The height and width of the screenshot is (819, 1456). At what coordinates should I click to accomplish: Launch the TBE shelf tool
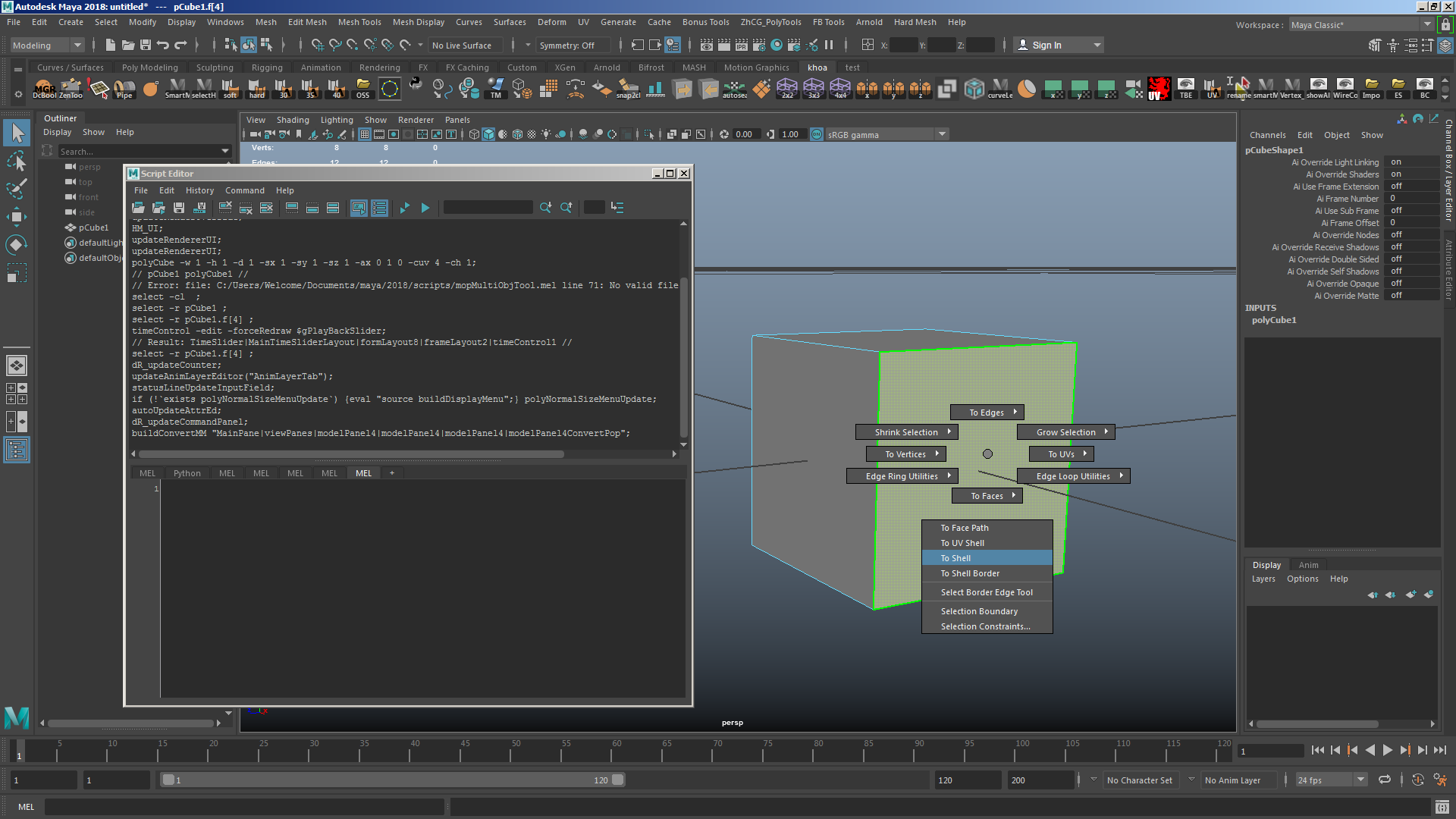[x=1187, y=87]
